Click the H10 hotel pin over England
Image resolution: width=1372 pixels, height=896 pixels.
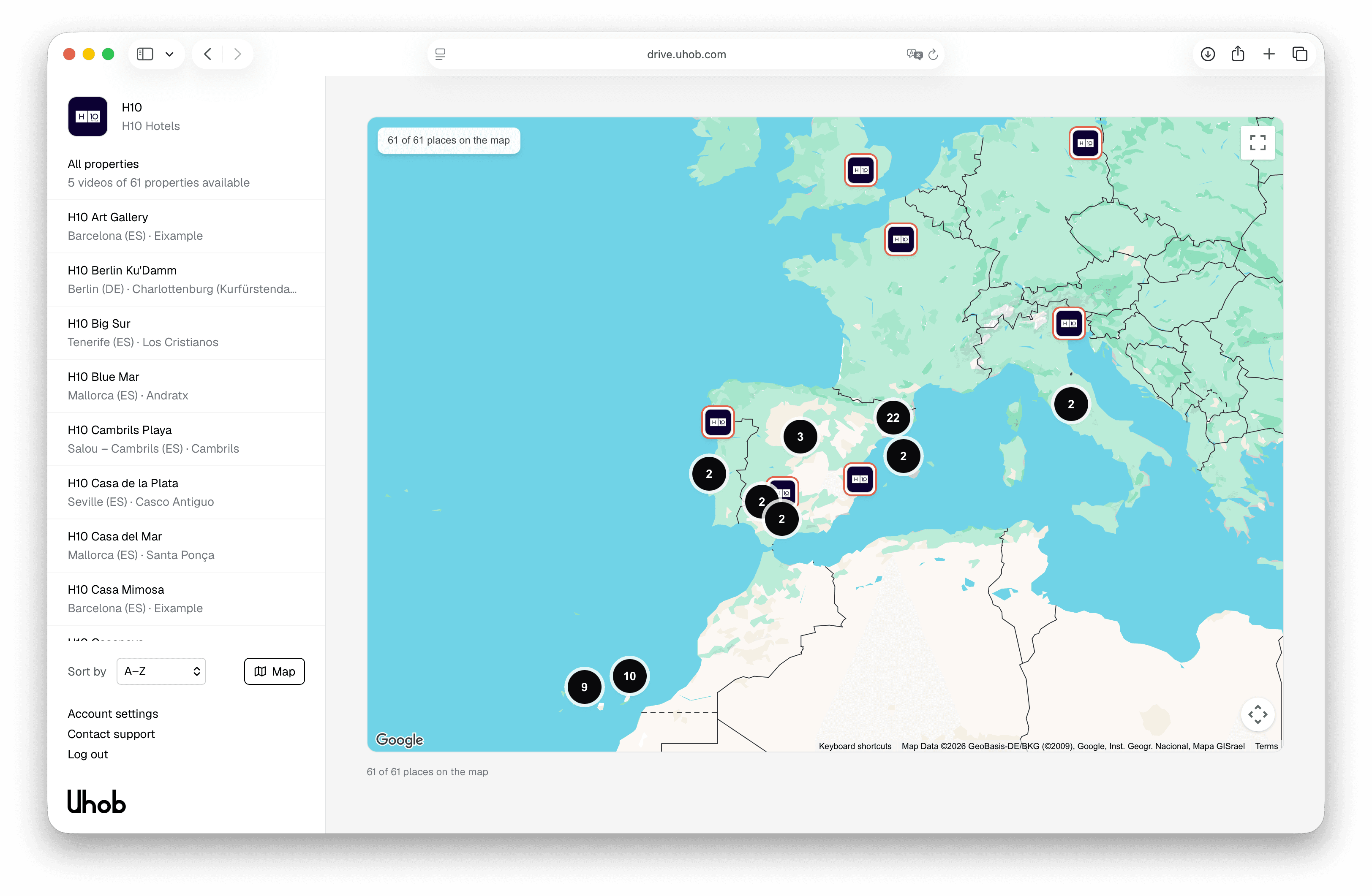click(x=861, y=170)
